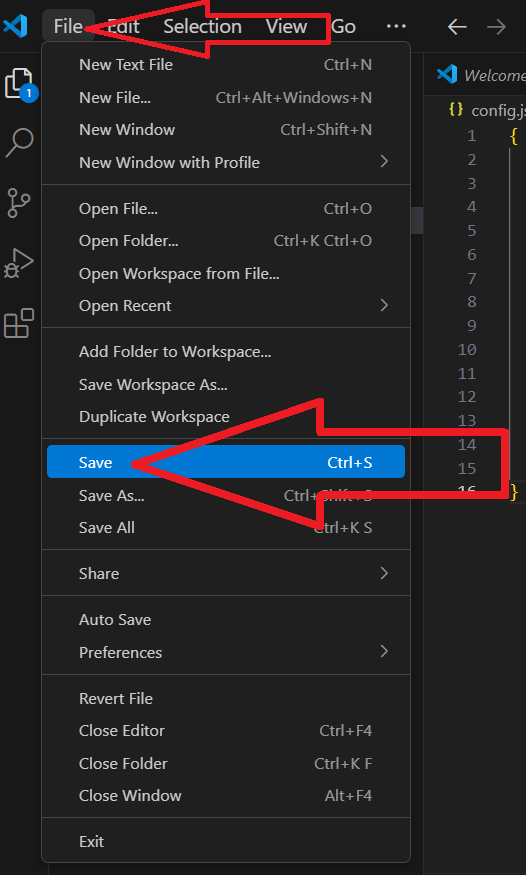
Task: Expand the Share submenu
Action: (x=226, y=574)
